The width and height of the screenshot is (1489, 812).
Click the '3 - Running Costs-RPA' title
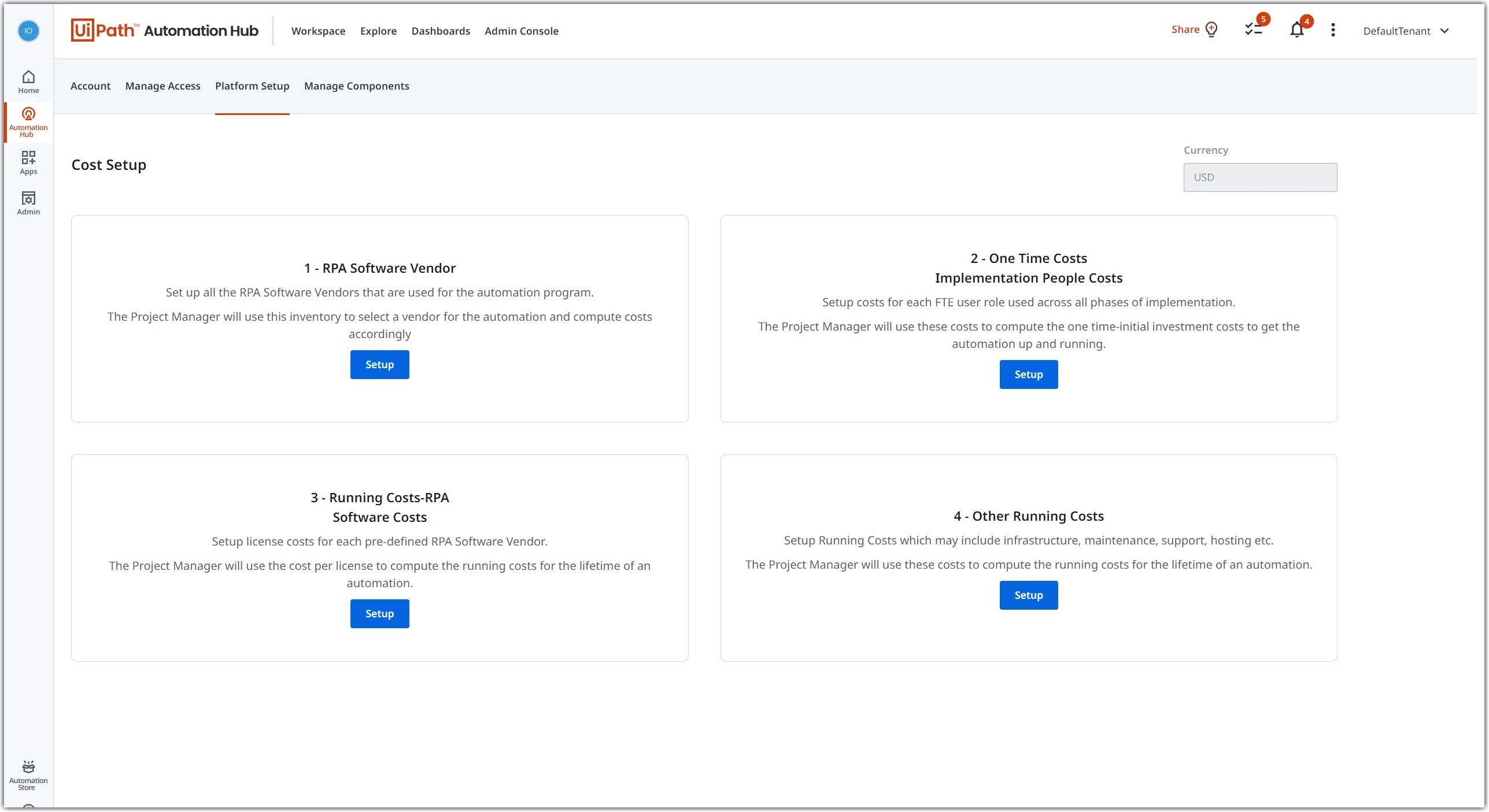click(x=379, y=498)
